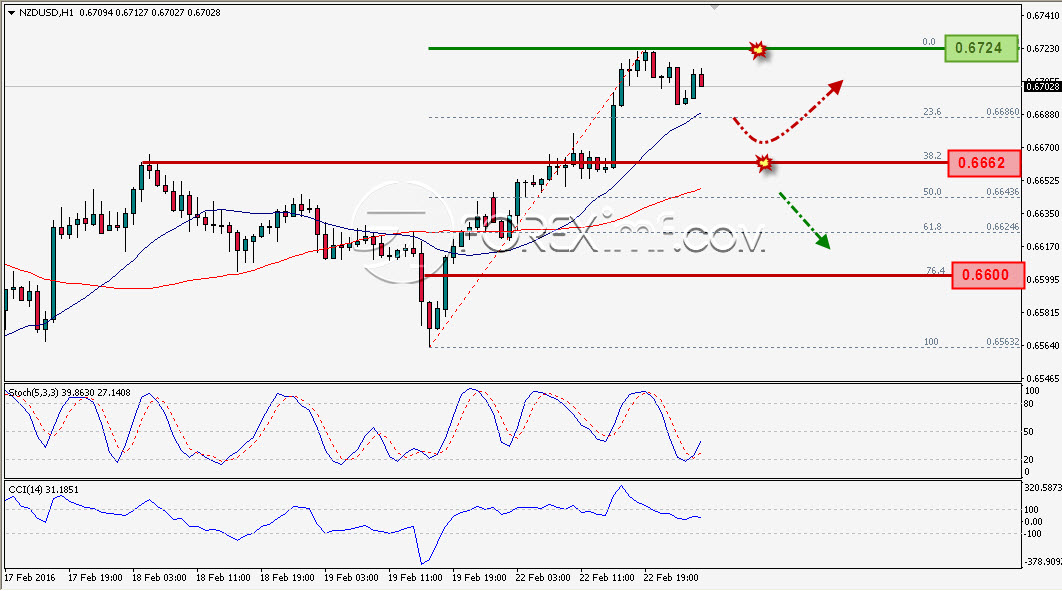Click price axis value 0.65465
Viewport: 1062px width, 591px height.
(1043, 378)
